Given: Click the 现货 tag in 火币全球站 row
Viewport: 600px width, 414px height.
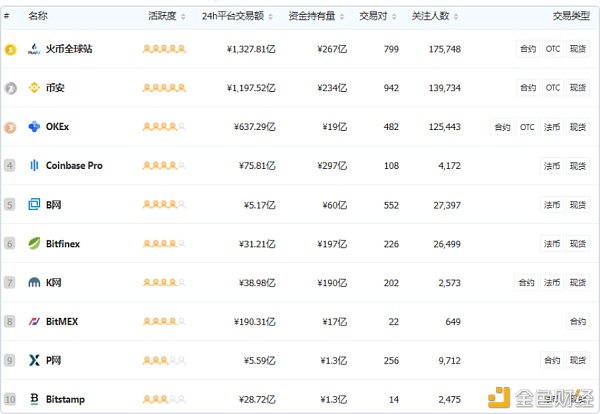Looking at the screenshot, I should pyautogui.click(x=578, y=49).
